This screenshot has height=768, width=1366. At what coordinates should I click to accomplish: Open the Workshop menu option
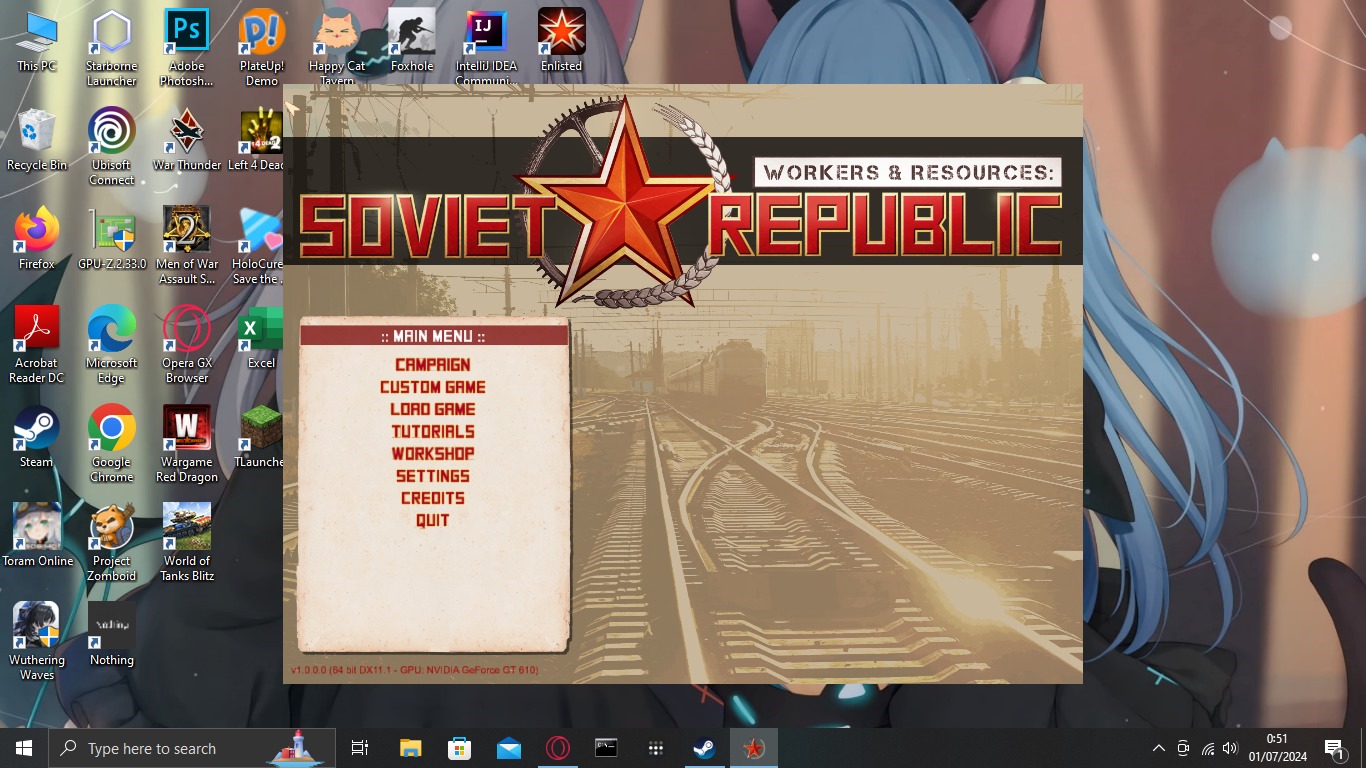[x=432, y=453]
